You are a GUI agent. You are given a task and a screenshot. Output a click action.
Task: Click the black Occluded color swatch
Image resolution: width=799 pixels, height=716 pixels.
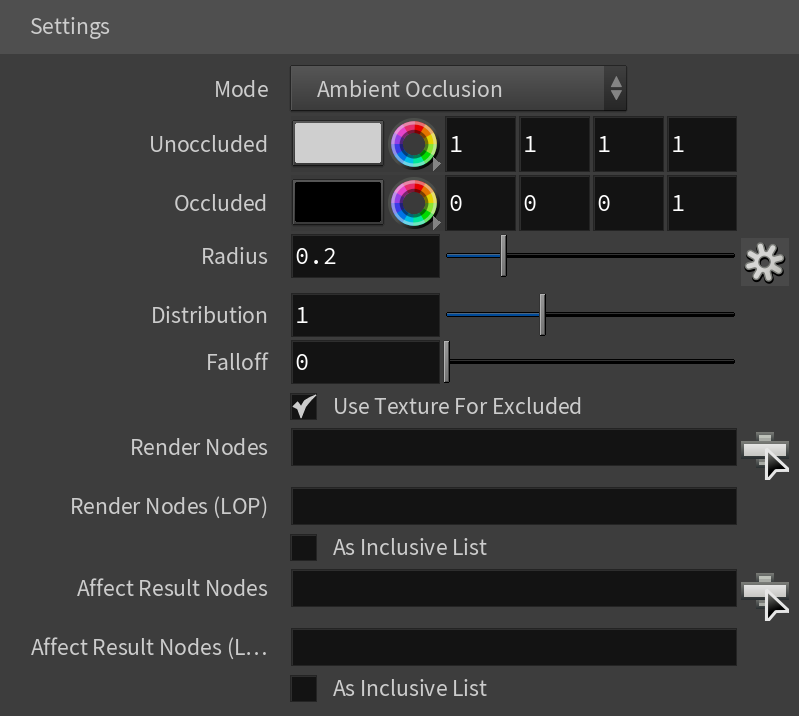[x=338, y=202]
